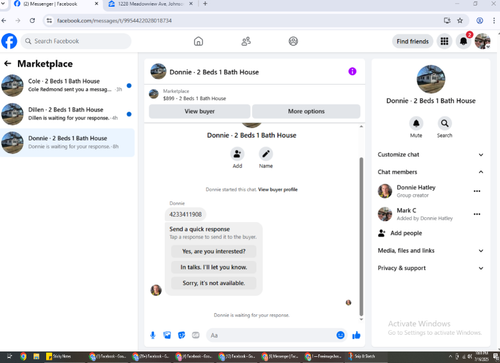Expand Privacy & support section
The image size is (500, 363).
[x=430, y=268]
